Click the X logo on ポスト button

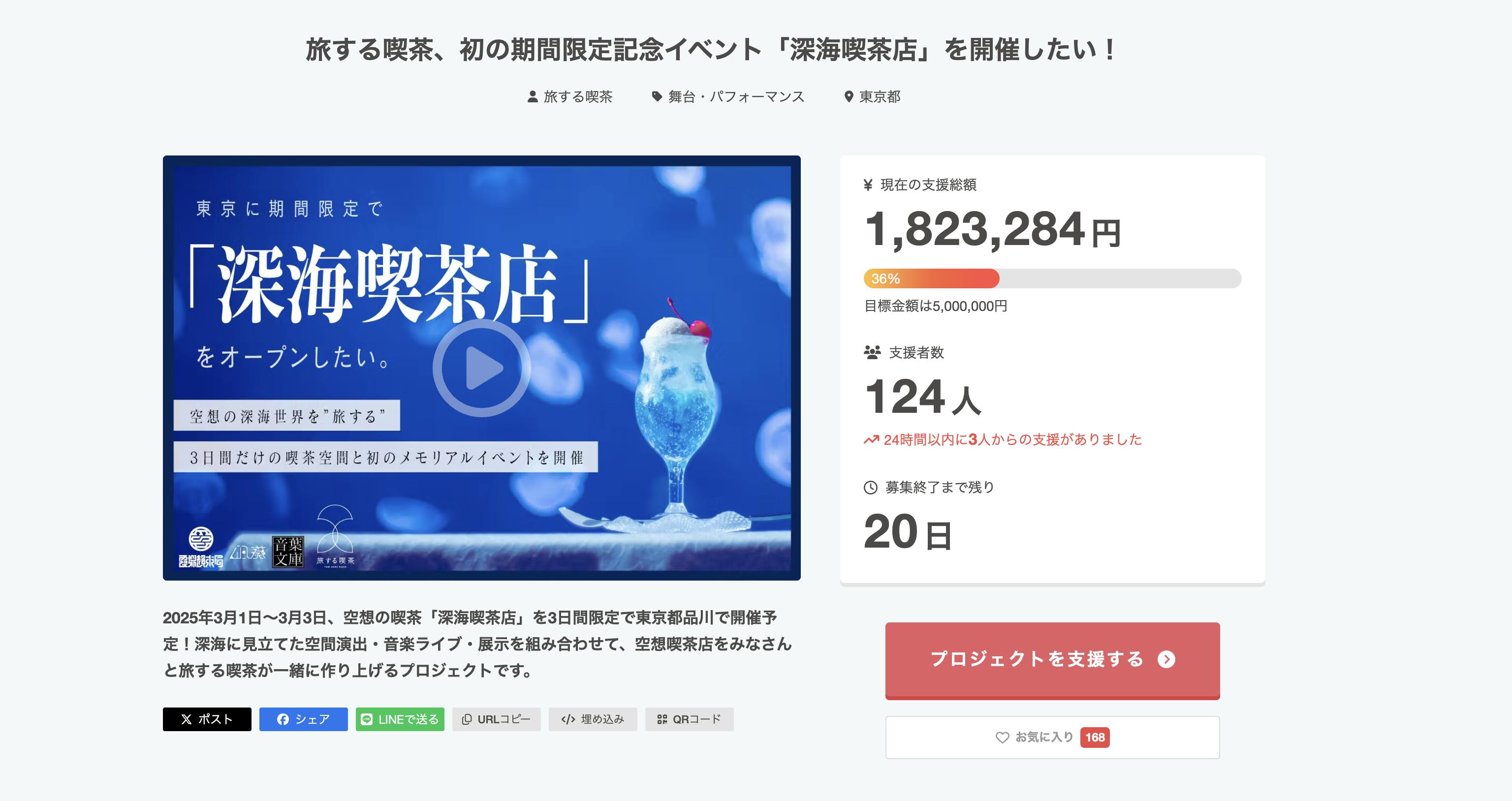point(186,719)
